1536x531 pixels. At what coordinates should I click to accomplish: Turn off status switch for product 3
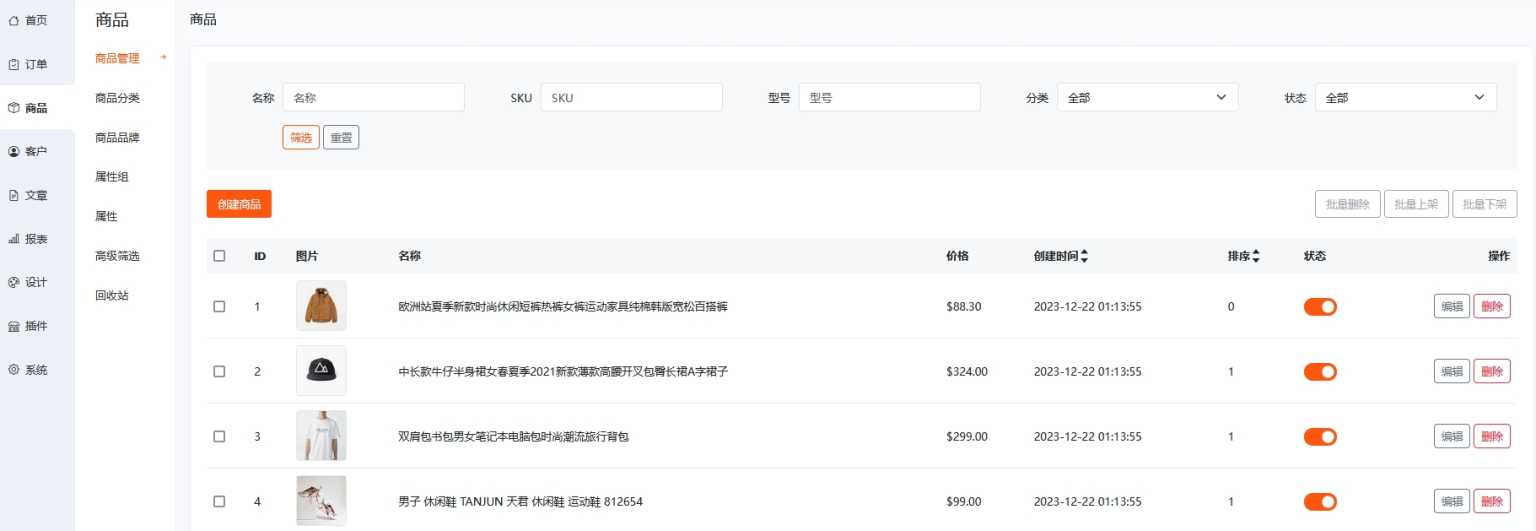point(1320,436)
